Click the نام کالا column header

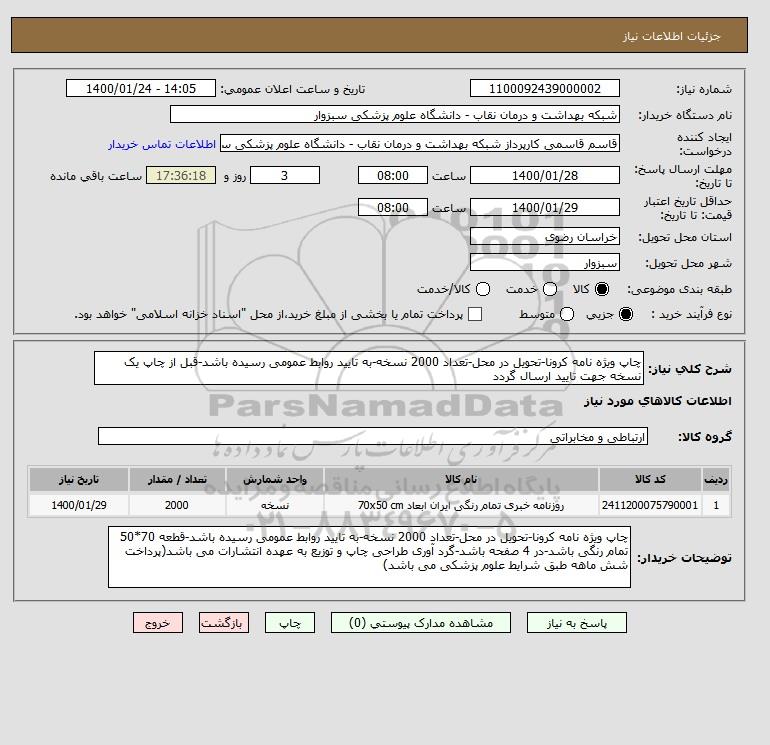tap(461, 479)
